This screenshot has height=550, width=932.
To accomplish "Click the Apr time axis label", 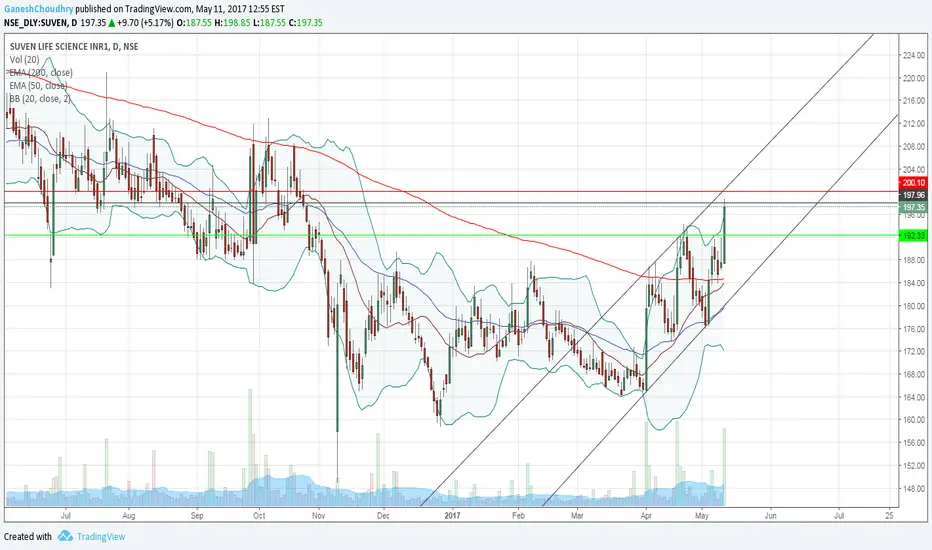I will (x=646, y=516).
